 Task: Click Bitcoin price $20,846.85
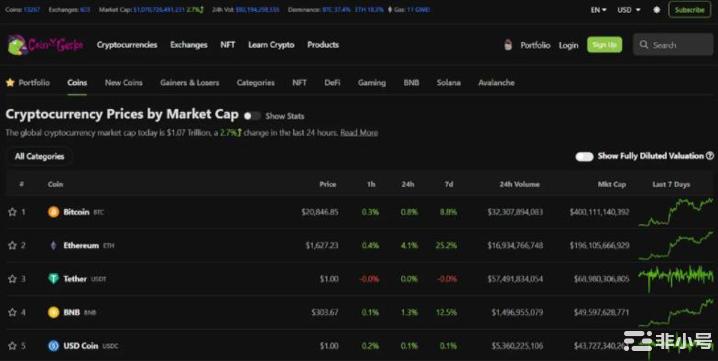pos(320,212)
